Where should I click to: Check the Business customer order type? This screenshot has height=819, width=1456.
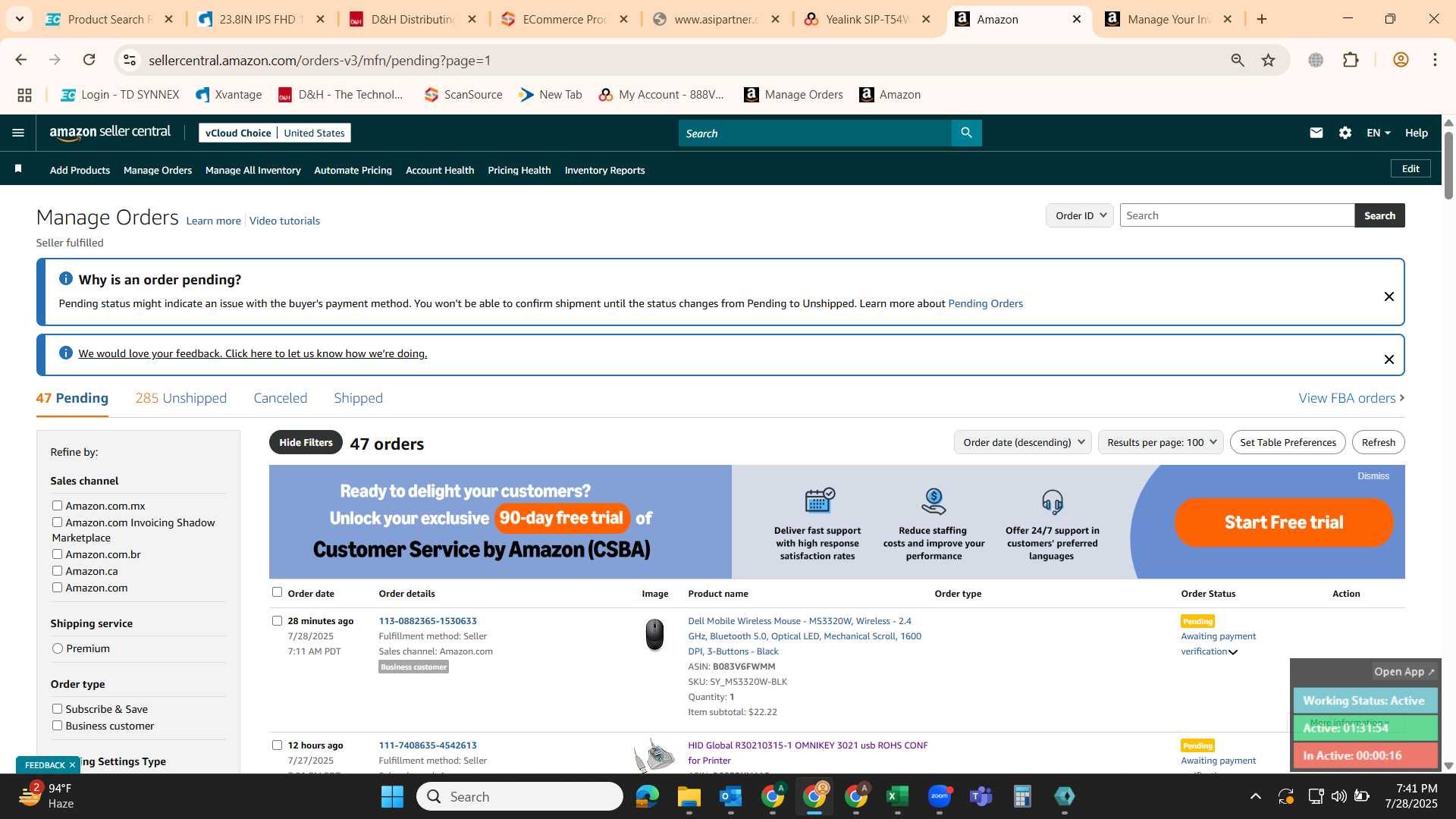pyautogui.click(x=57, y=725)
